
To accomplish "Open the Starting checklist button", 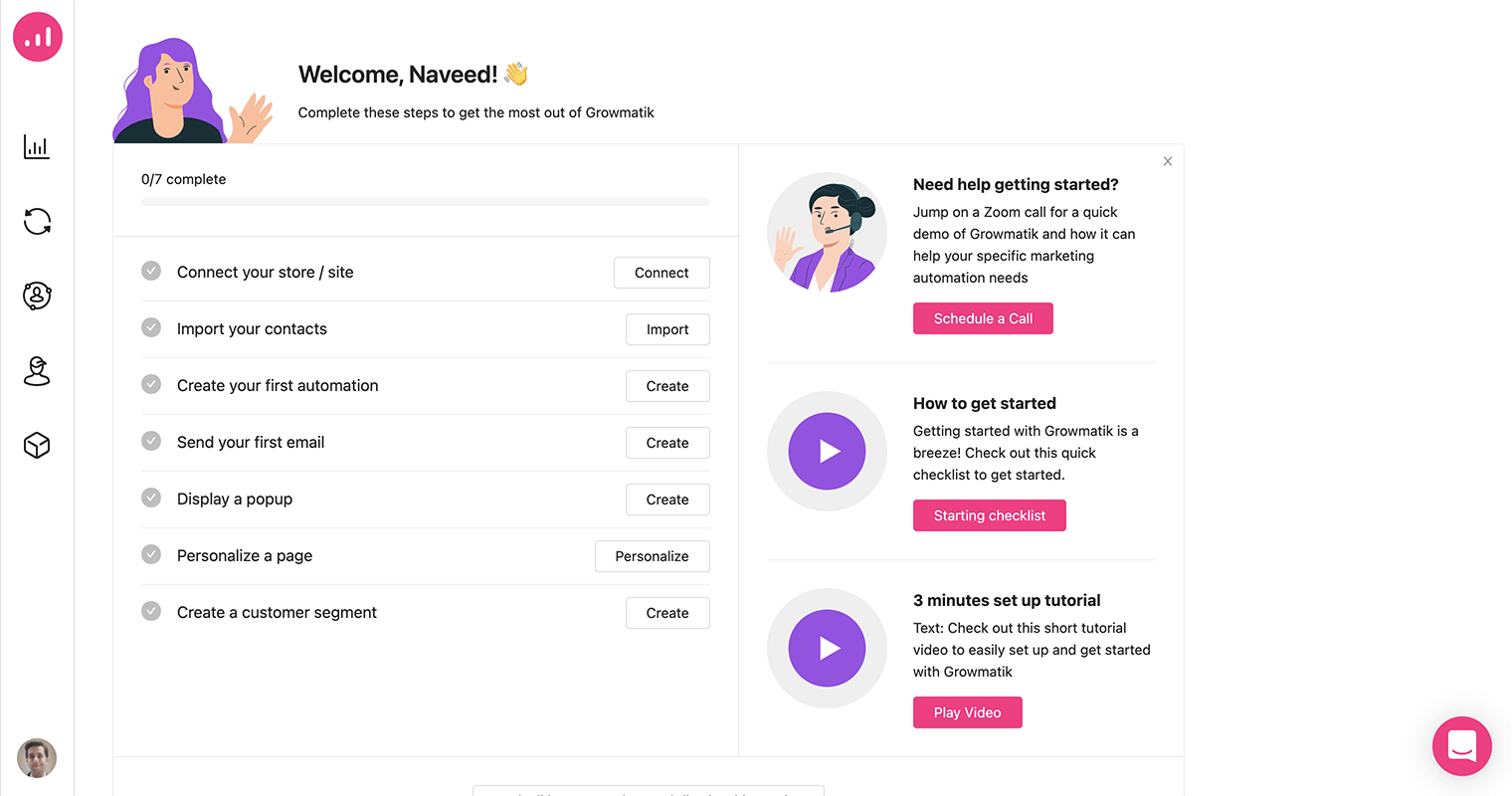I will pyautogui.click(x=990, y=515).
